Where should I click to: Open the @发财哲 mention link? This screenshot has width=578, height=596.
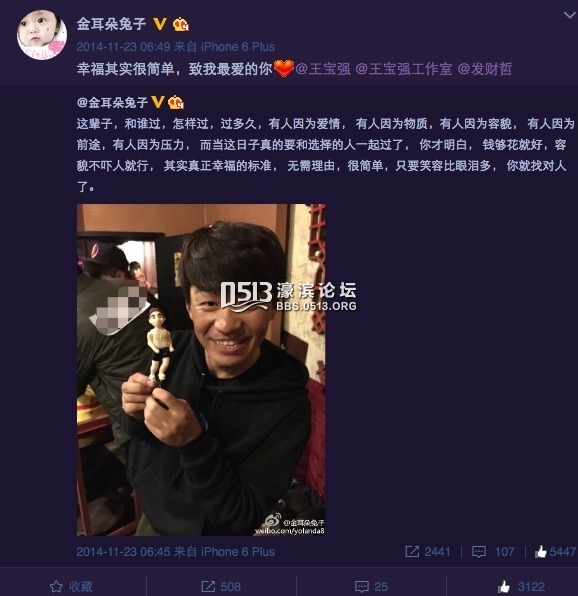coord(485,69)
